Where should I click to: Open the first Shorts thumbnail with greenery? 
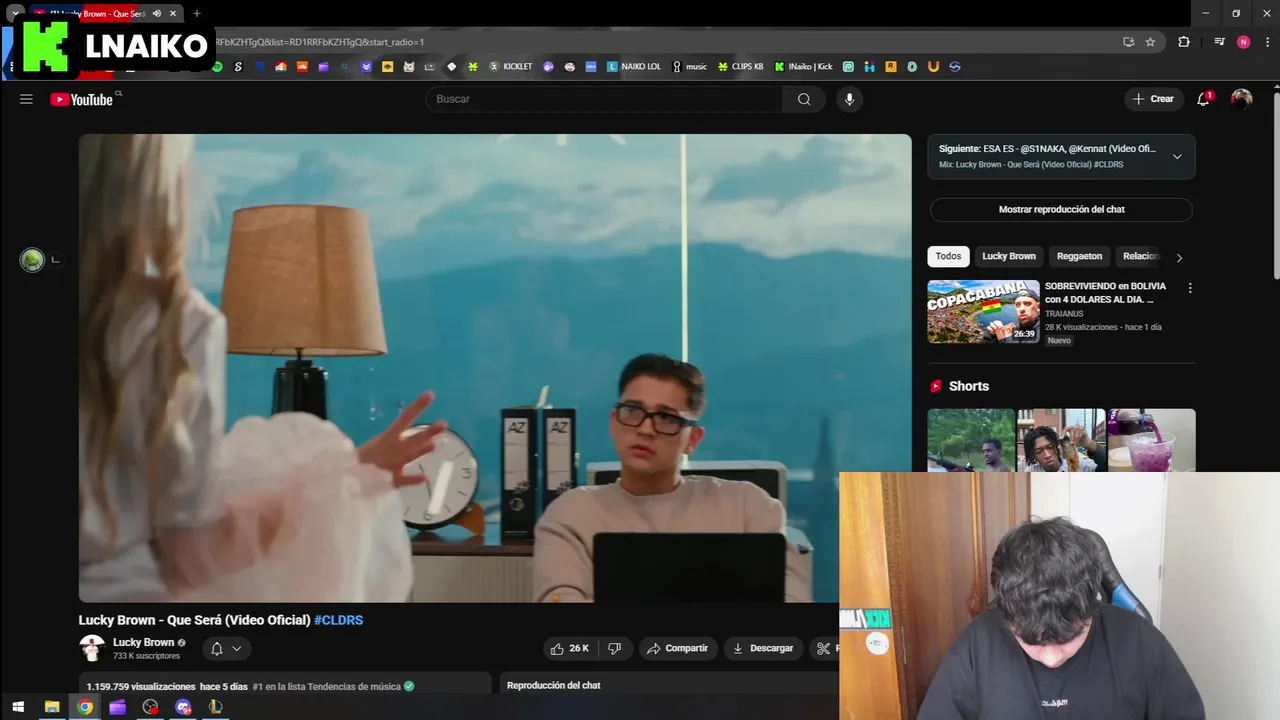click(x=970, y=440)
